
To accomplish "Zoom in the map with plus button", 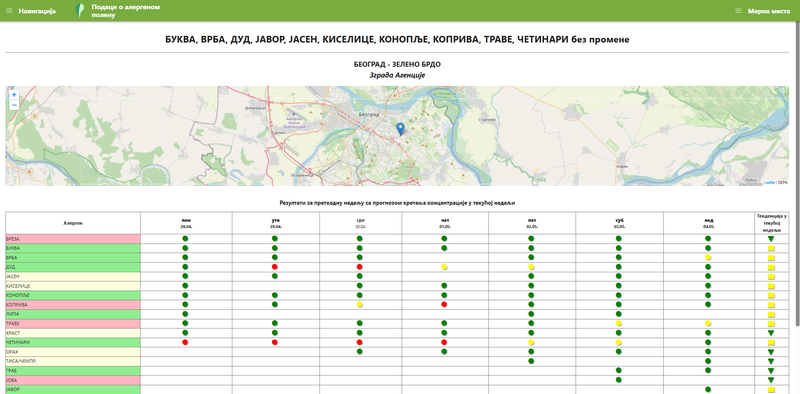I will tap(14, 94).
